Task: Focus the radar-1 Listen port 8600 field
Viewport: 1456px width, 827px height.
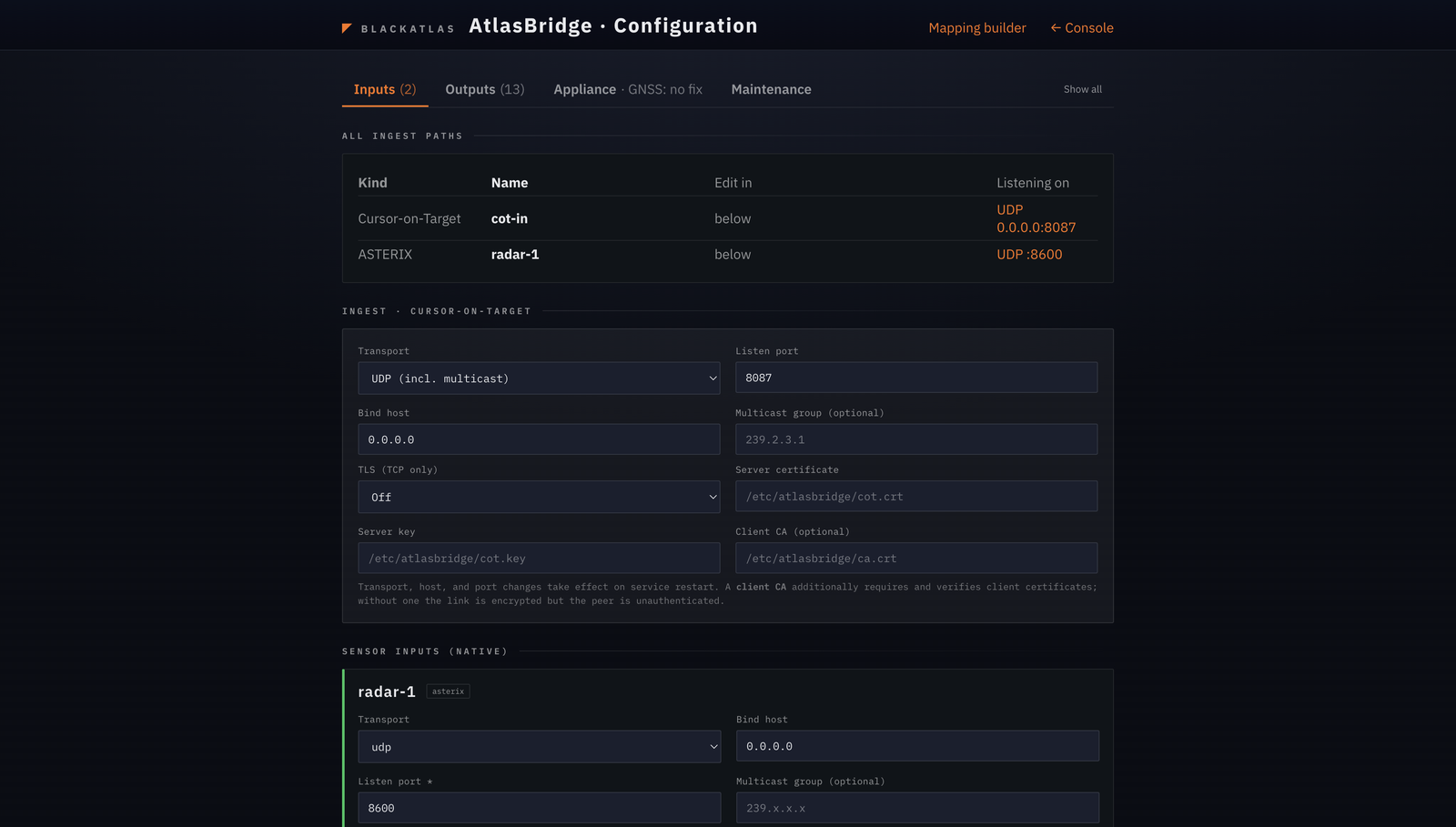Action: [540, 808]
